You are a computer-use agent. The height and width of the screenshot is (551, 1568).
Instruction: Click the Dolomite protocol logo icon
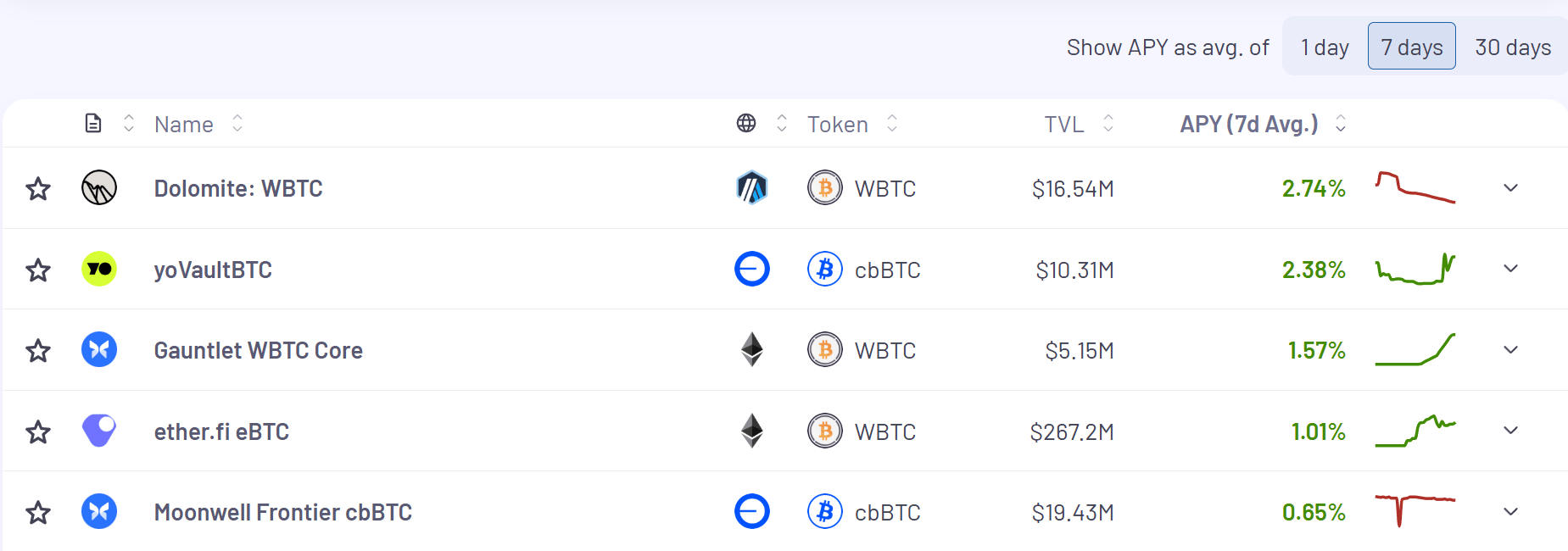99,187
